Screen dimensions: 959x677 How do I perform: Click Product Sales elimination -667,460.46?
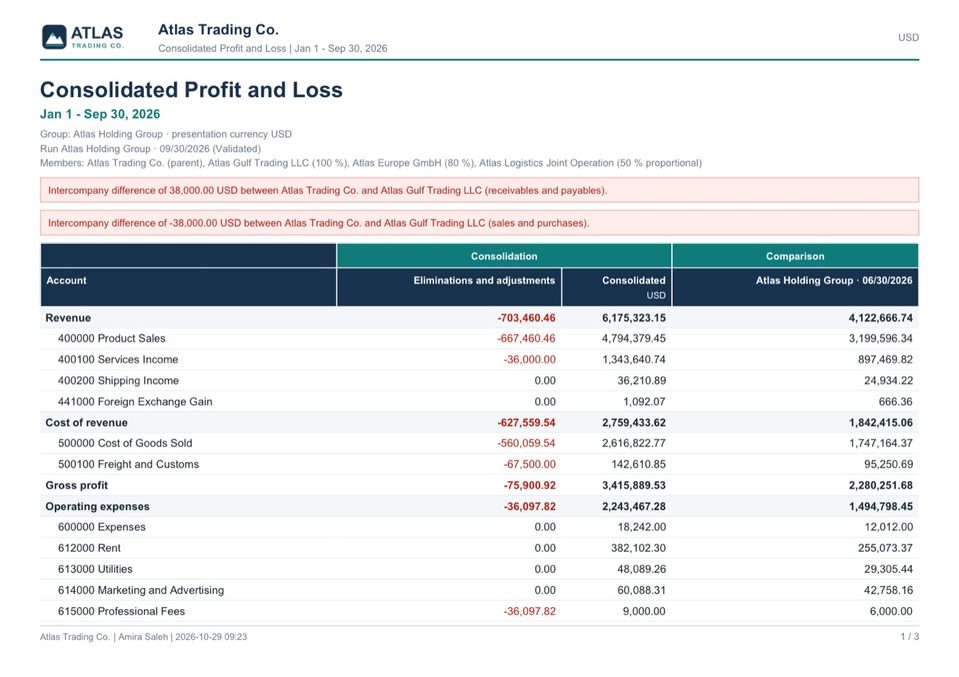[x=526, y=339]
